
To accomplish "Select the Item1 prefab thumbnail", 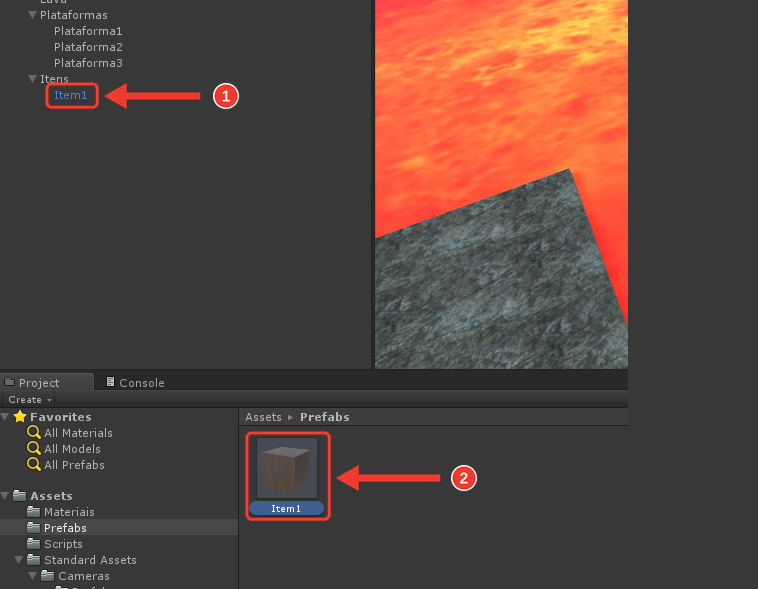I will [287, 468].
